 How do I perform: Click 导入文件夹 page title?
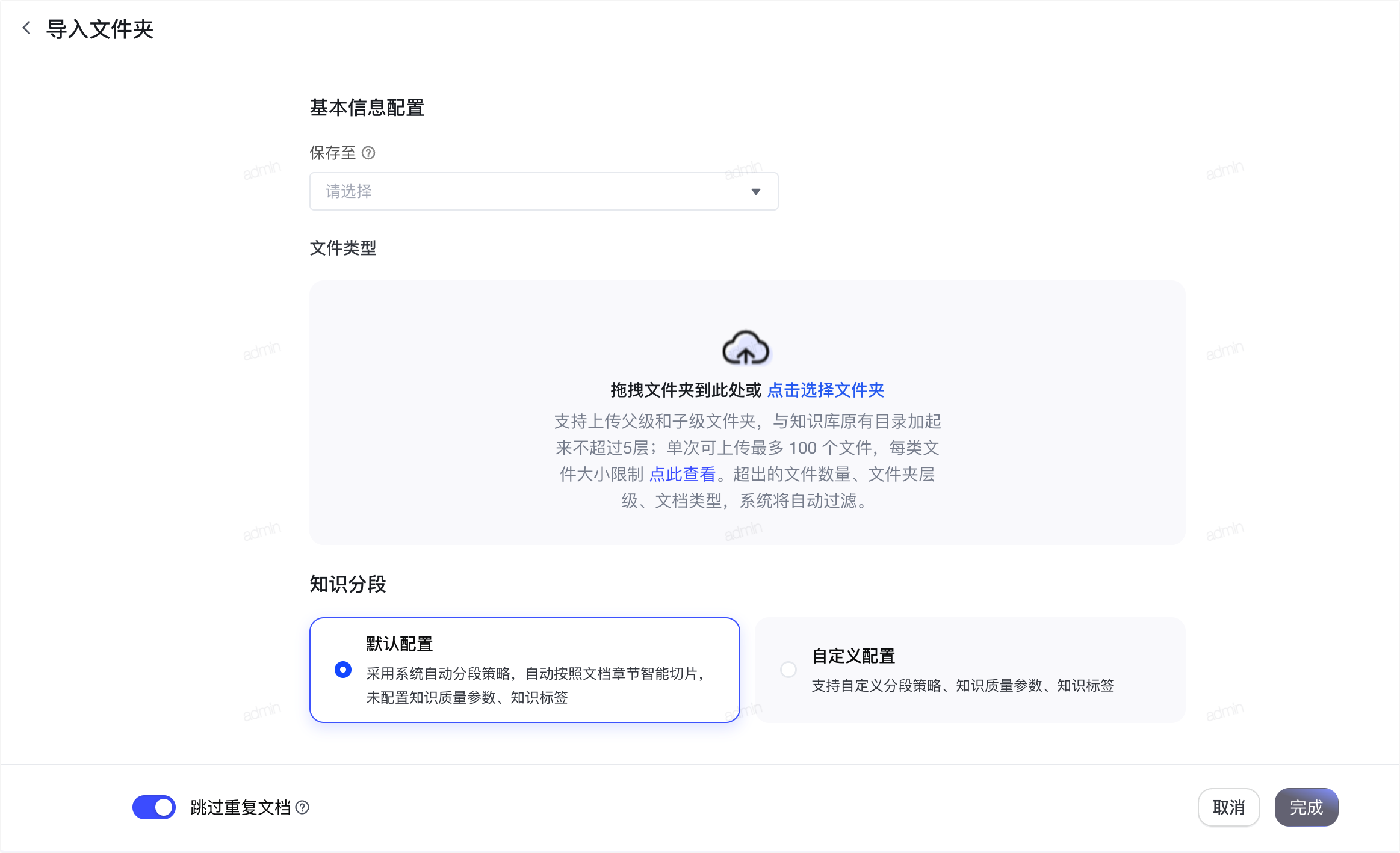100,29
